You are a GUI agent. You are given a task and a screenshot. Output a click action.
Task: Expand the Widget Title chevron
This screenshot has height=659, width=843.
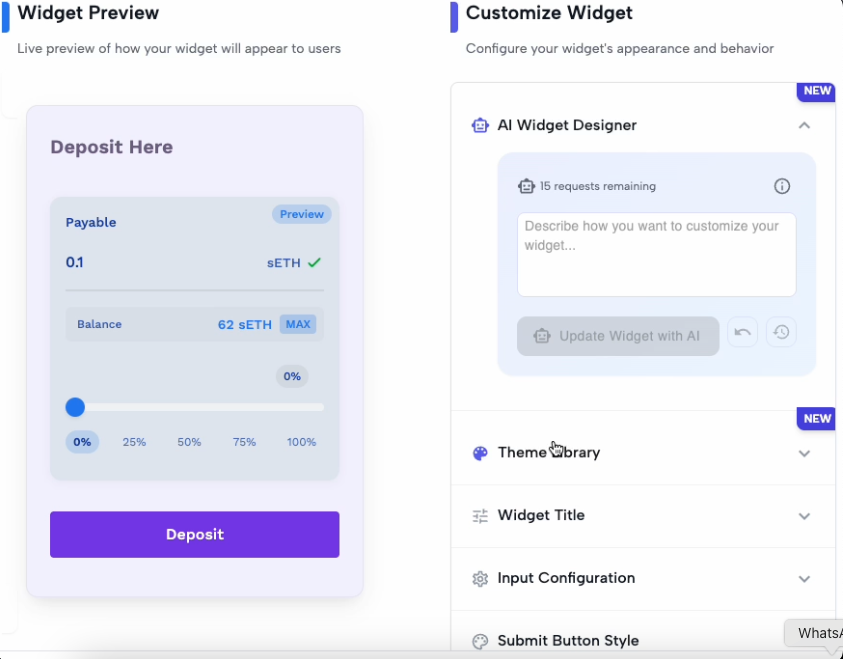point(804,516)
